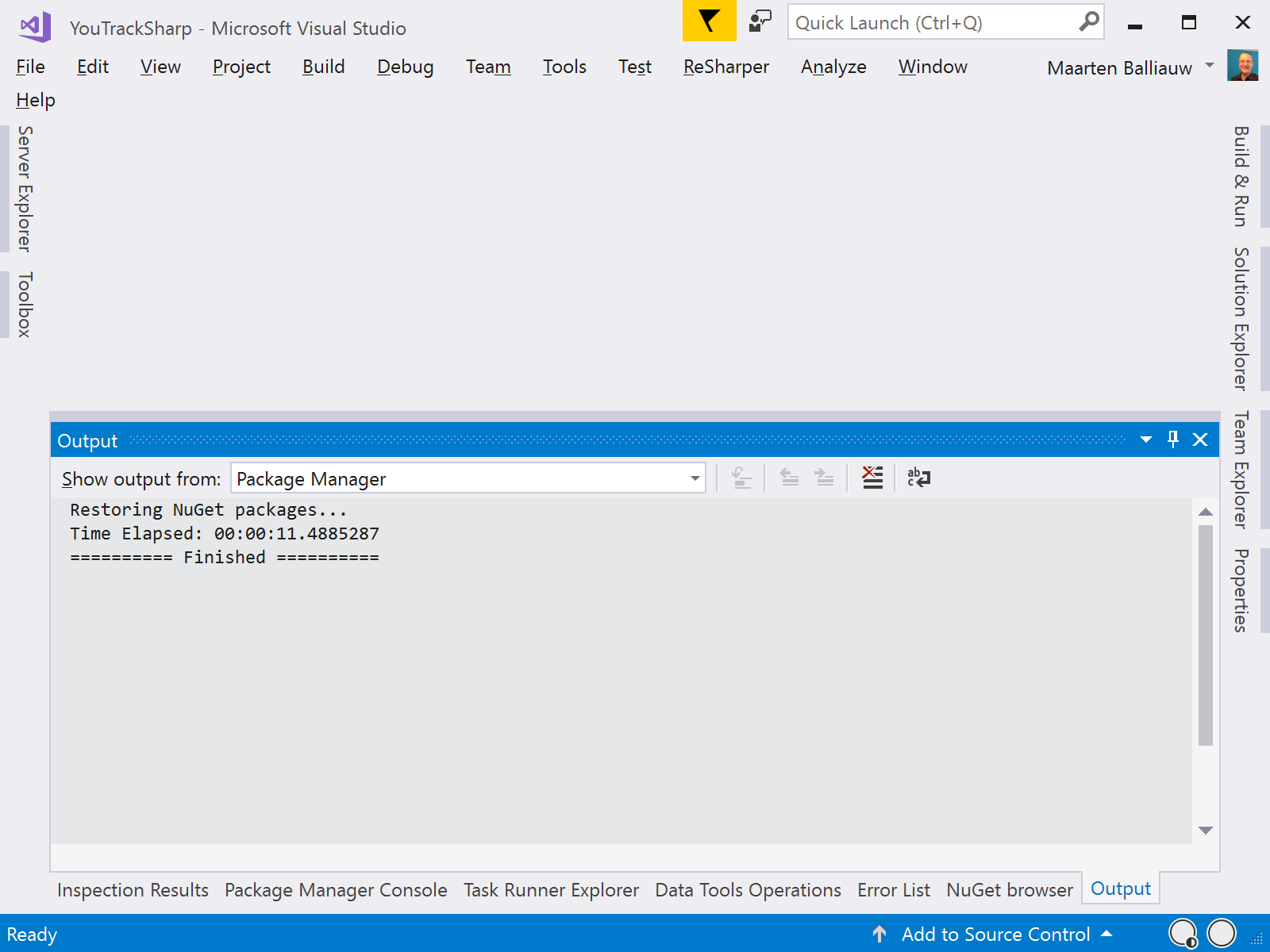Click Go to Next Message icon

pyautogui.click(x=824, y=478)
